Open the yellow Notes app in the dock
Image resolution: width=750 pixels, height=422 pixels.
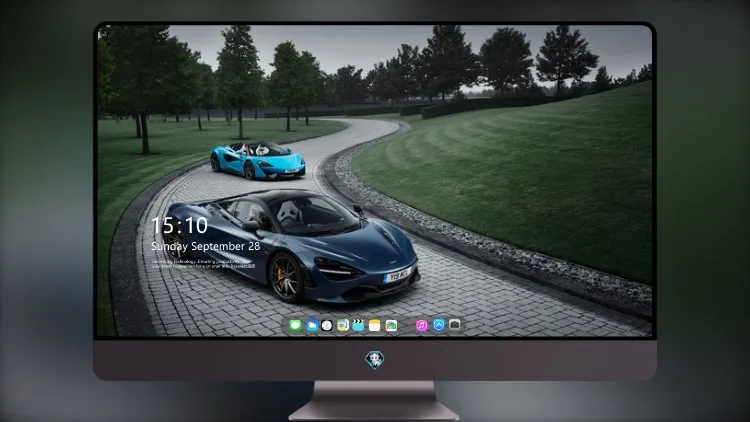pos(375,326)
